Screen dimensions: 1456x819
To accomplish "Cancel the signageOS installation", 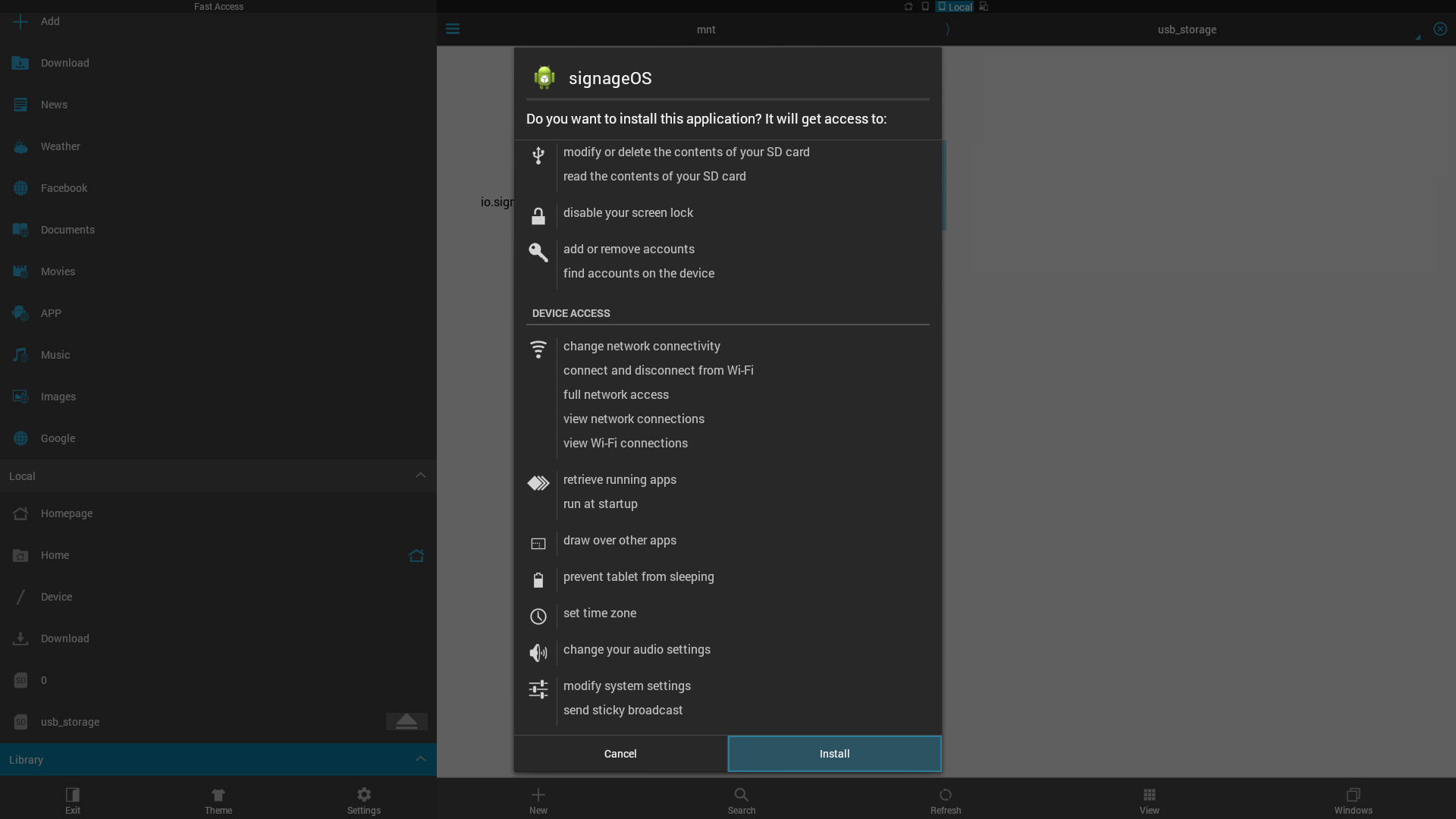I will [x=620, y=753].
